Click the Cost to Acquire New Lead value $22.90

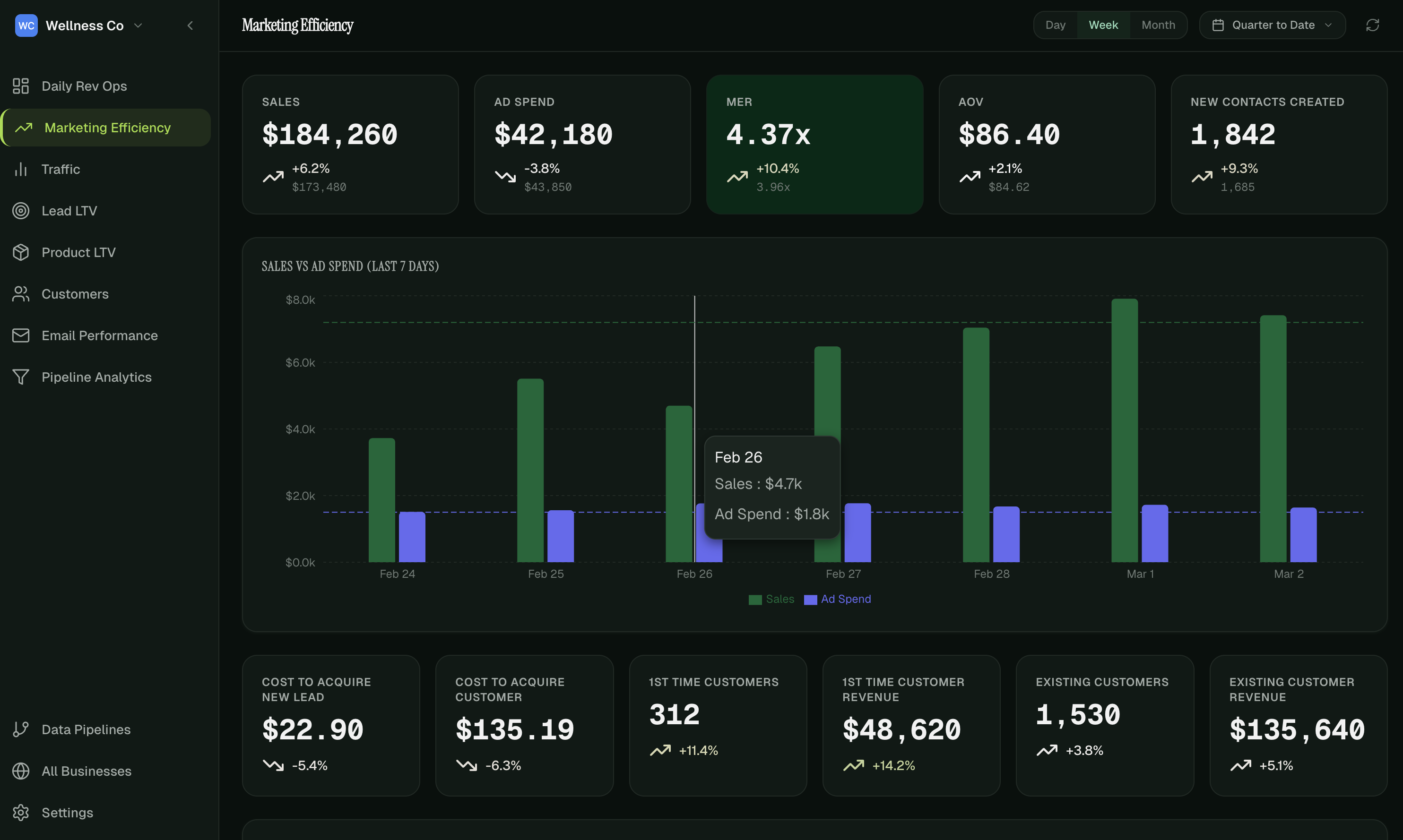(312, 729)
